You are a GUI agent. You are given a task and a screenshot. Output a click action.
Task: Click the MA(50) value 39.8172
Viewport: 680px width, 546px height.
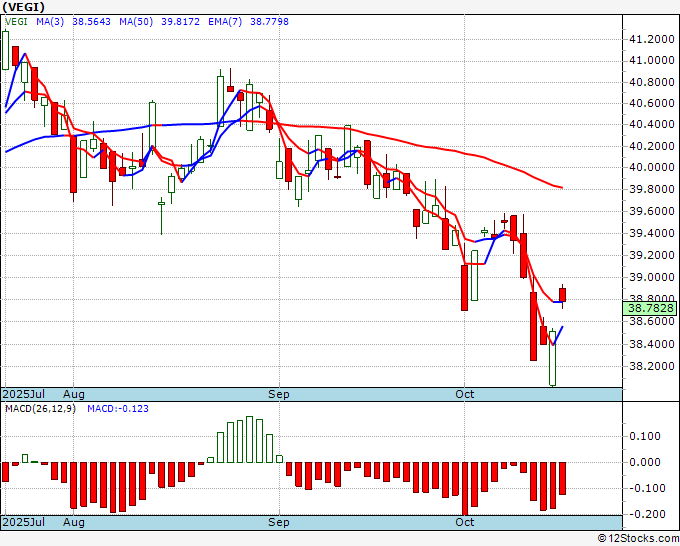tap(180, 22)
